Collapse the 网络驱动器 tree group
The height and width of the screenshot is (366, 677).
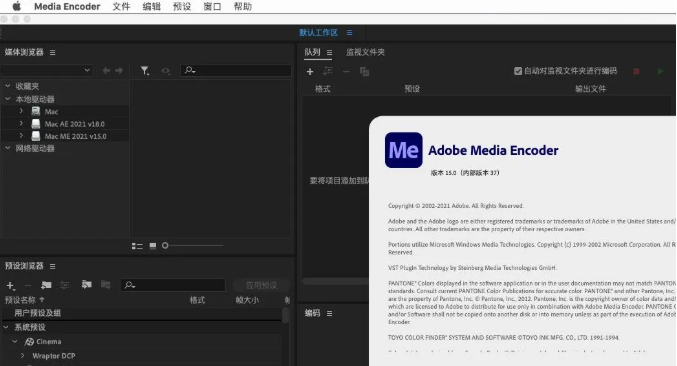point(7,148)
